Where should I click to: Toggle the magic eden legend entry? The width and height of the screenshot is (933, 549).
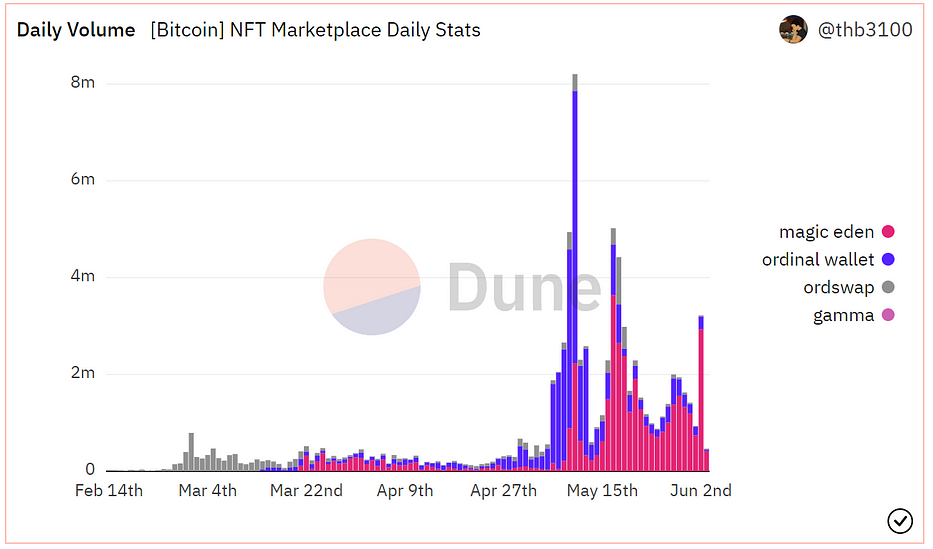point(837,232)
